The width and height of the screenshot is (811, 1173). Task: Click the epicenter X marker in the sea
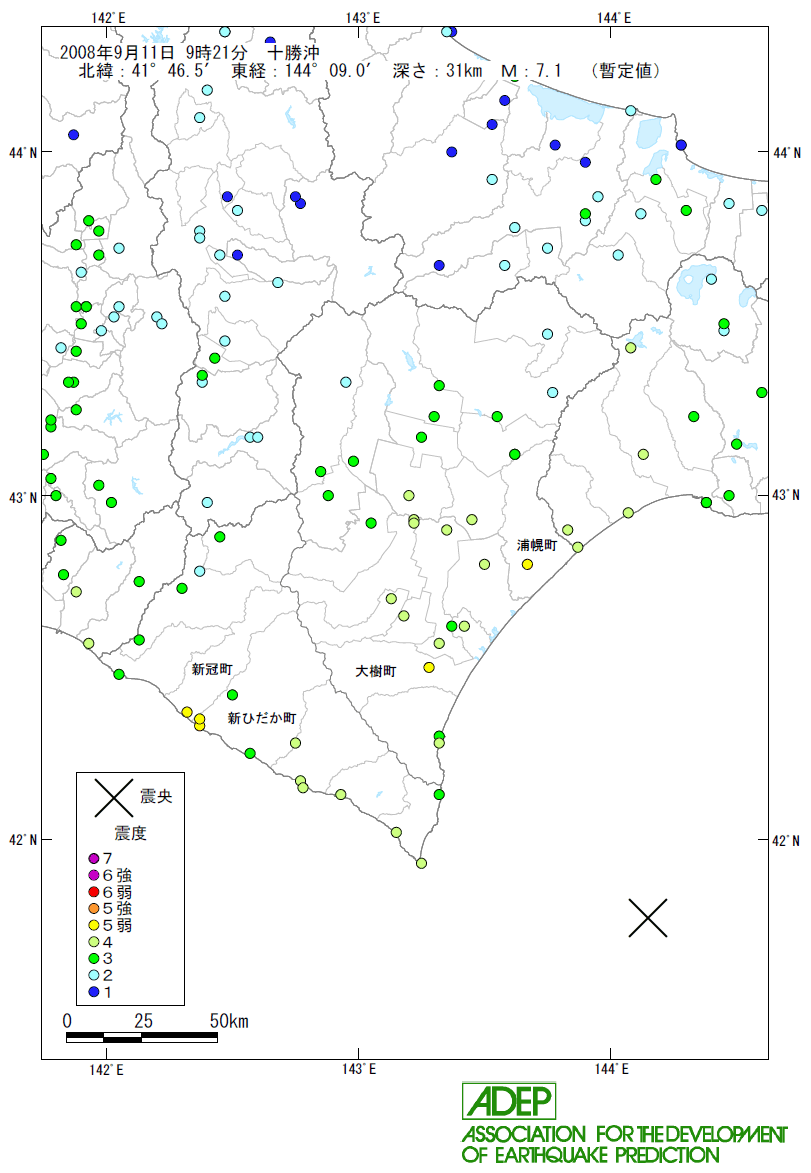[648, 917]
